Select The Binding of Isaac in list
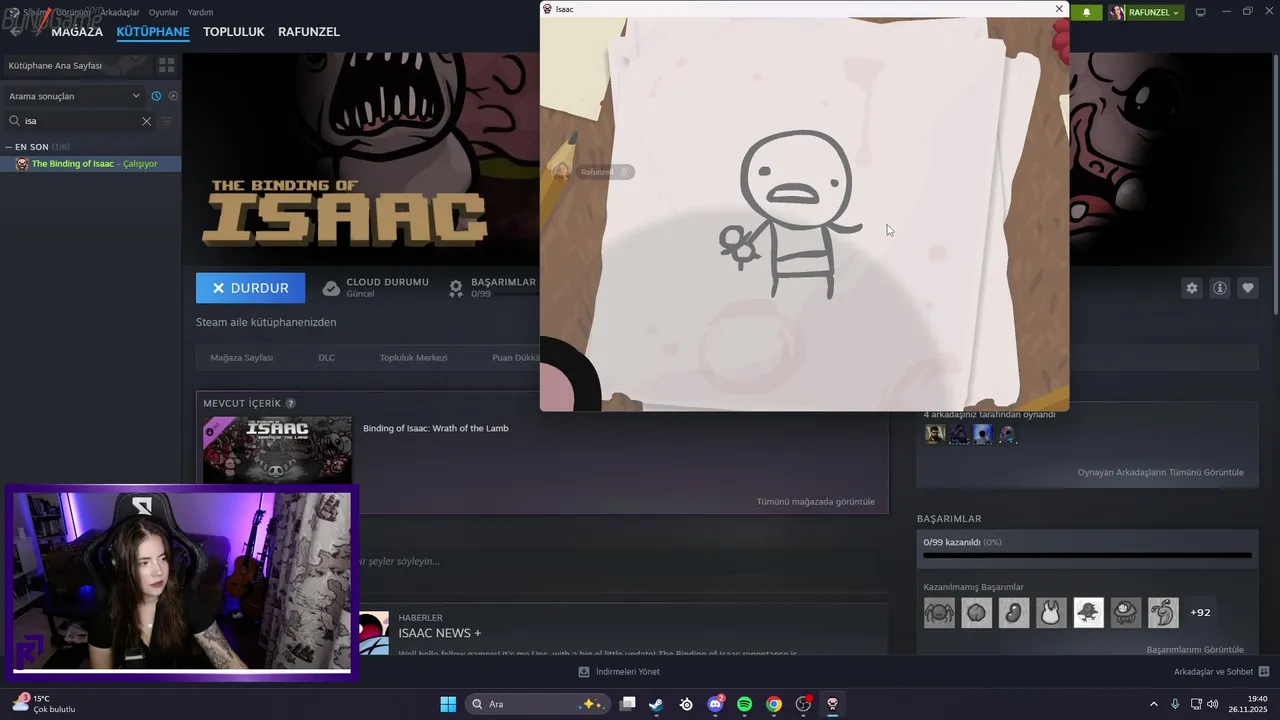The image size is (1280, 720). click(x=90, y=164)
